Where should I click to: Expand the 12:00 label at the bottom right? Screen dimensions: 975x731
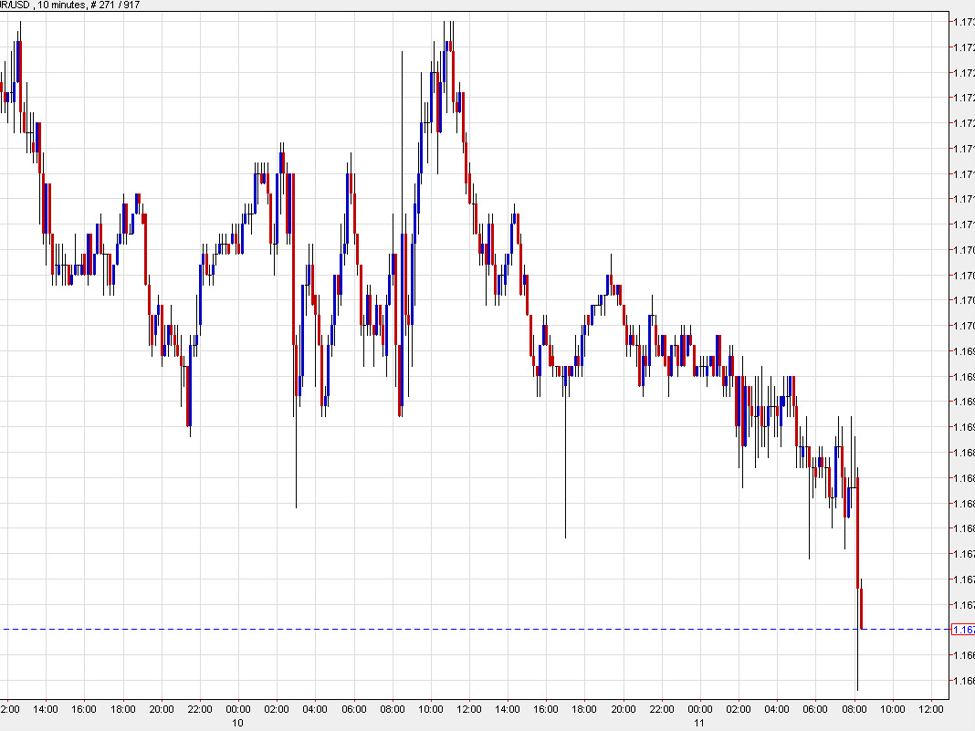pos(931,707)
